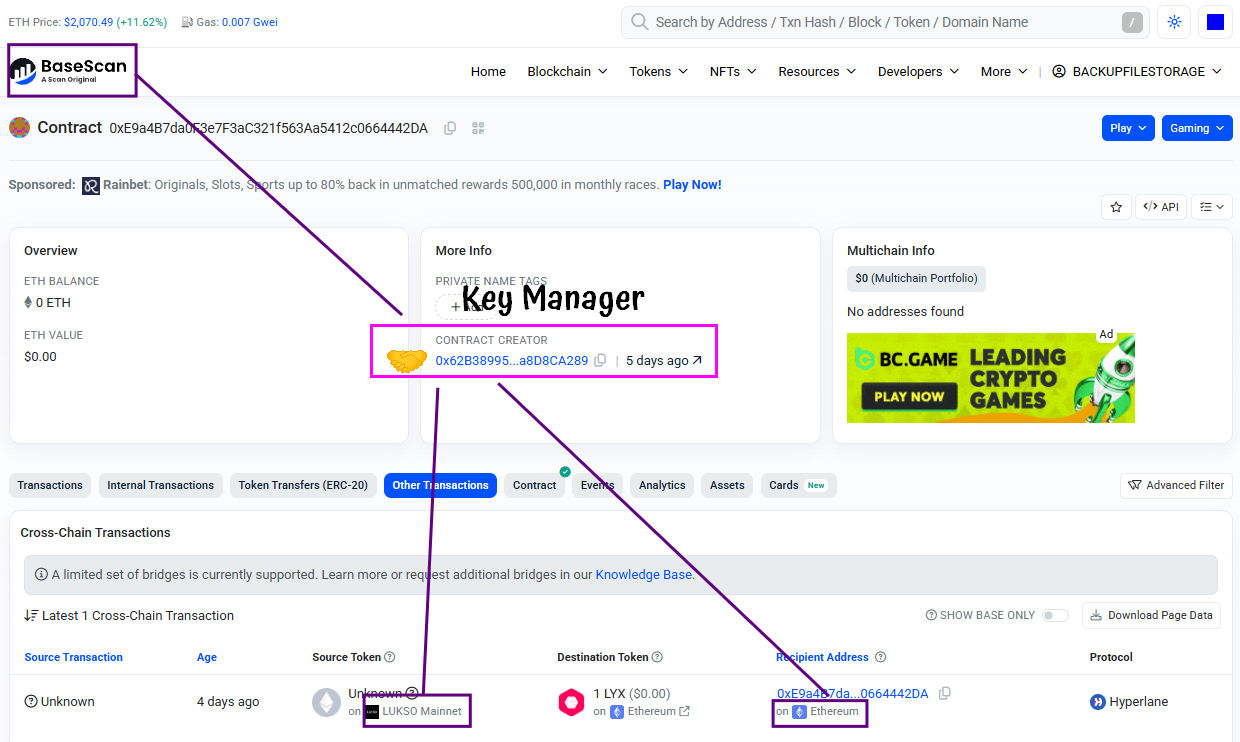Click the unknown source token Ethereum icon

(x=326, y=702)
